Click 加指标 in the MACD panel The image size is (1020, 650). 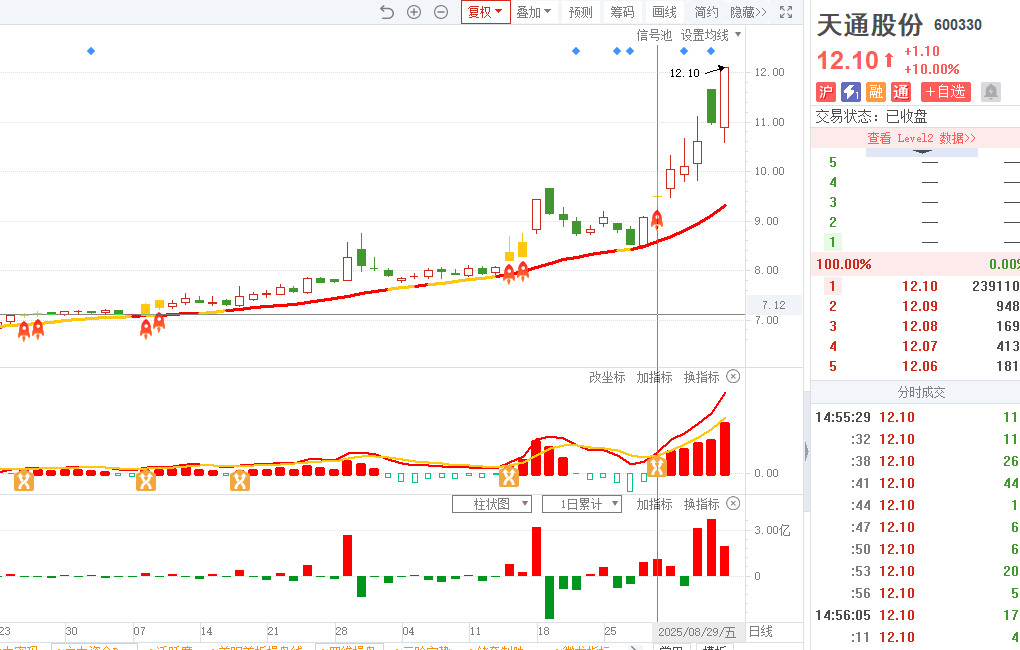654,377
